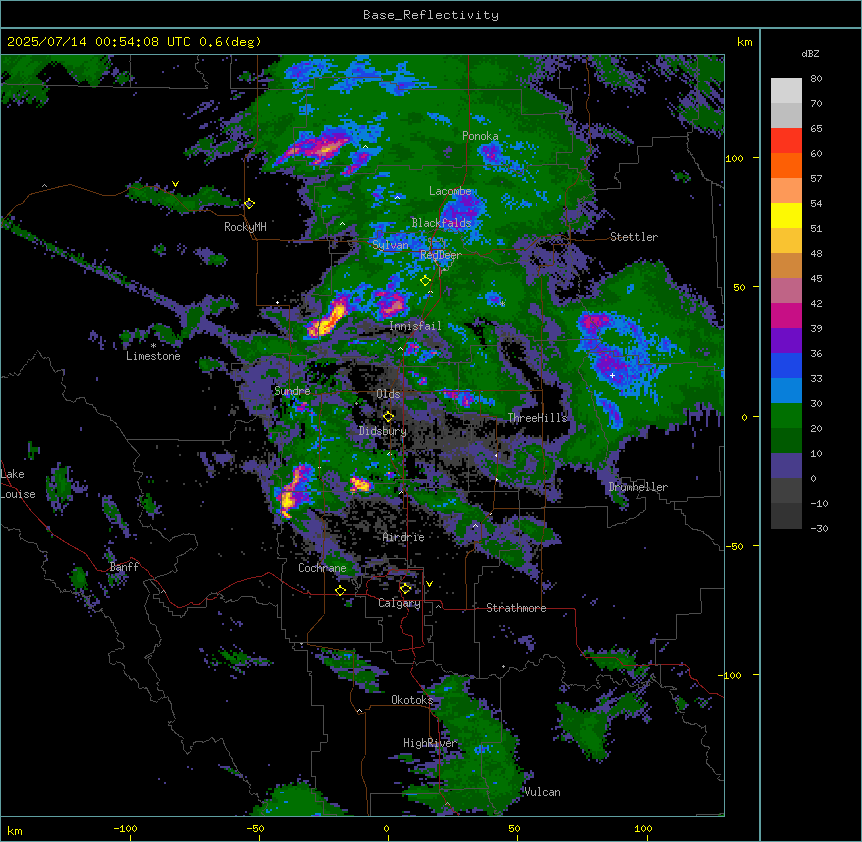
Task: Click the -50 tick on the right axis
Action: tap(734, 546)
